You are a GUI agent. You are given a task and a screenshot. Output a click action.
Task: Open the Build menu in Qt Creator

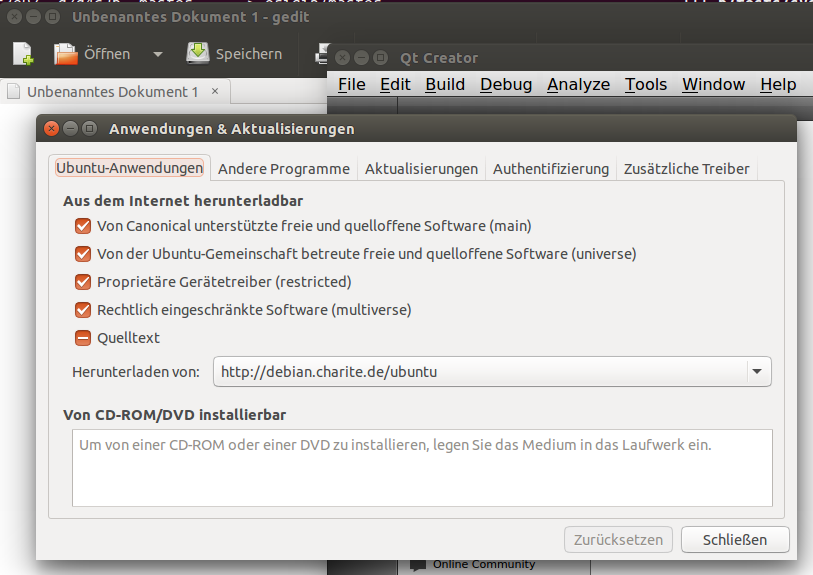[x=444, y=84]
